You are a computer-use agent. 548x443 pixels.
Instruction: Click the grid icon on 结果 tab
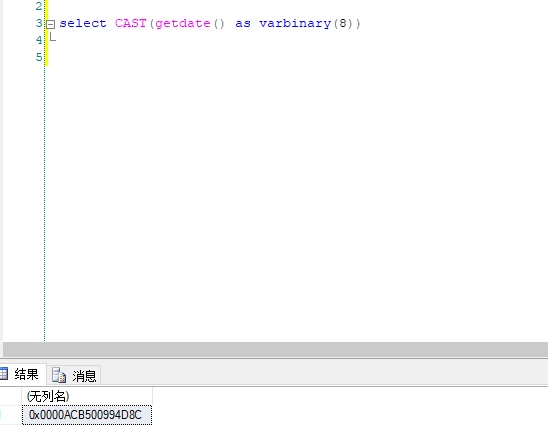pos(3,373)
